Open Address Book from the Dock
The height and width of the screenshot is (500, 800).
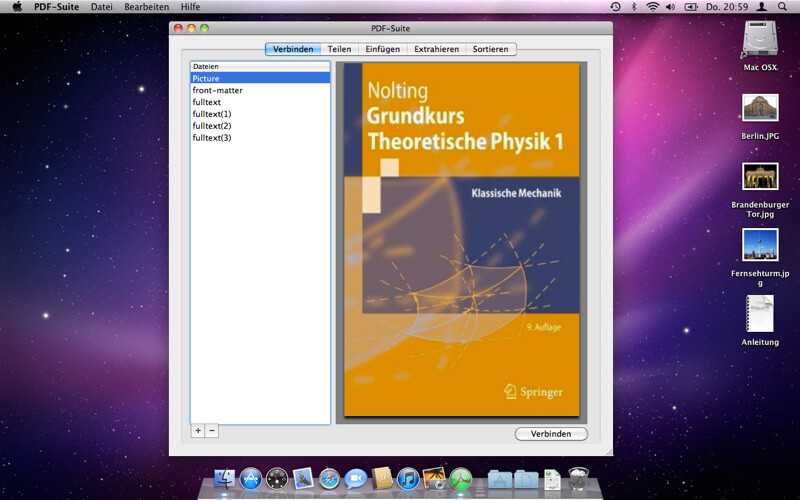382,479
